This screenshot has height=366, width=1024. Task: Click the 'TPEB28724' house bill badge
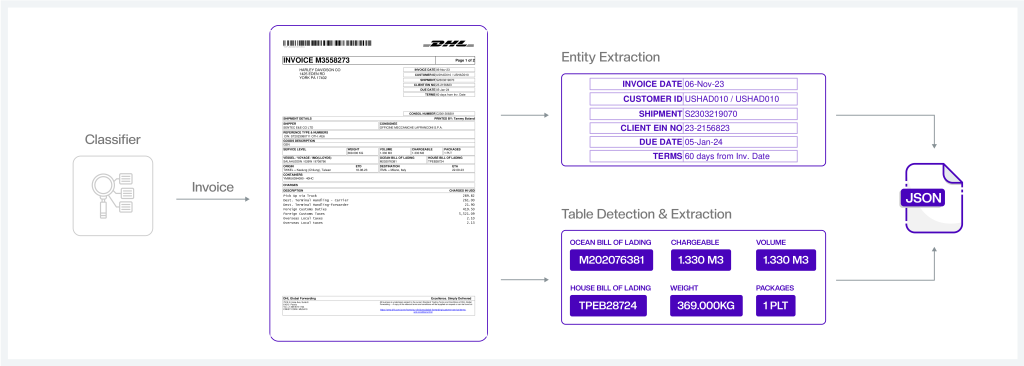point(607,305)
